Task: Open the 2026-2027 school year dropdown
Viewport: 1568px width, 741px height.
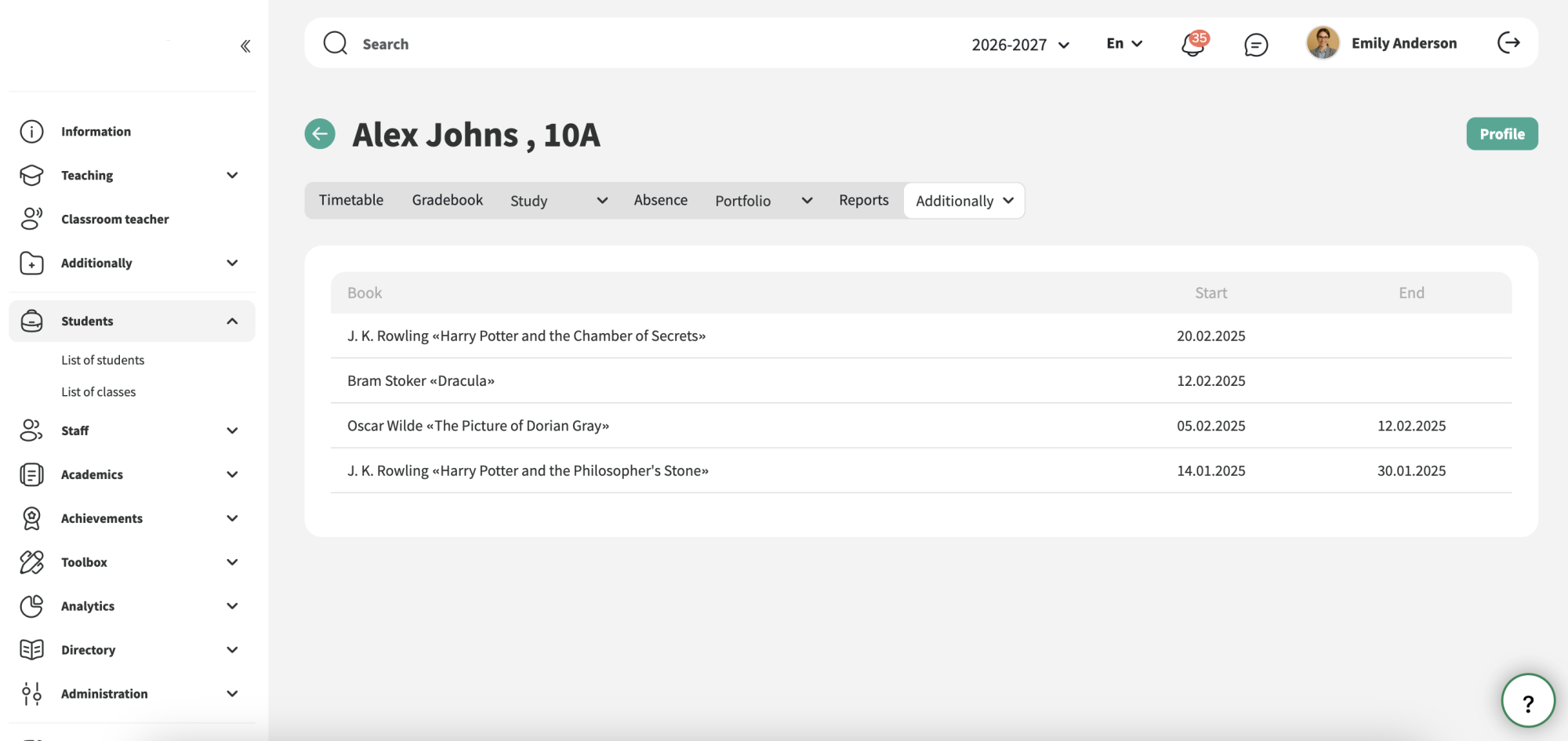Action: click(1021, 45)
